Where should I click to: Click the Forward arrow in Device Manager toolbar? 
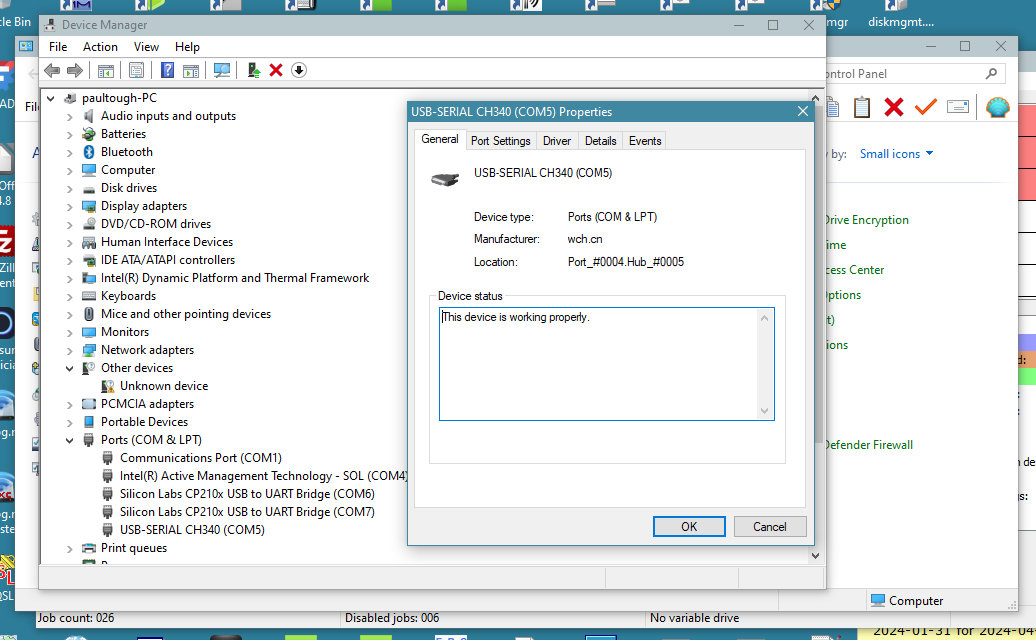point(75,70)
